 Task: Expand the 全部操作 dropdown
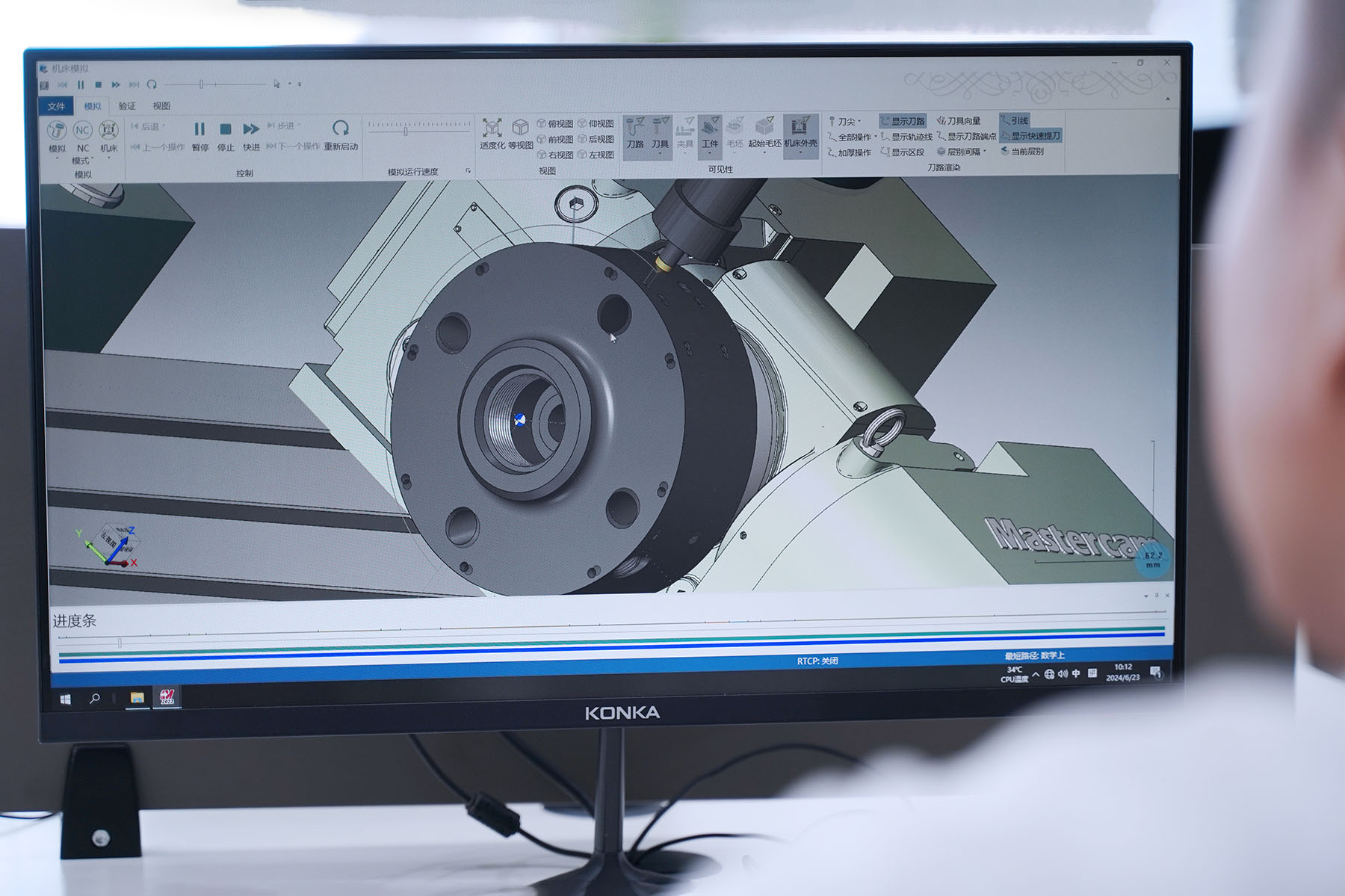pos(853,137)
